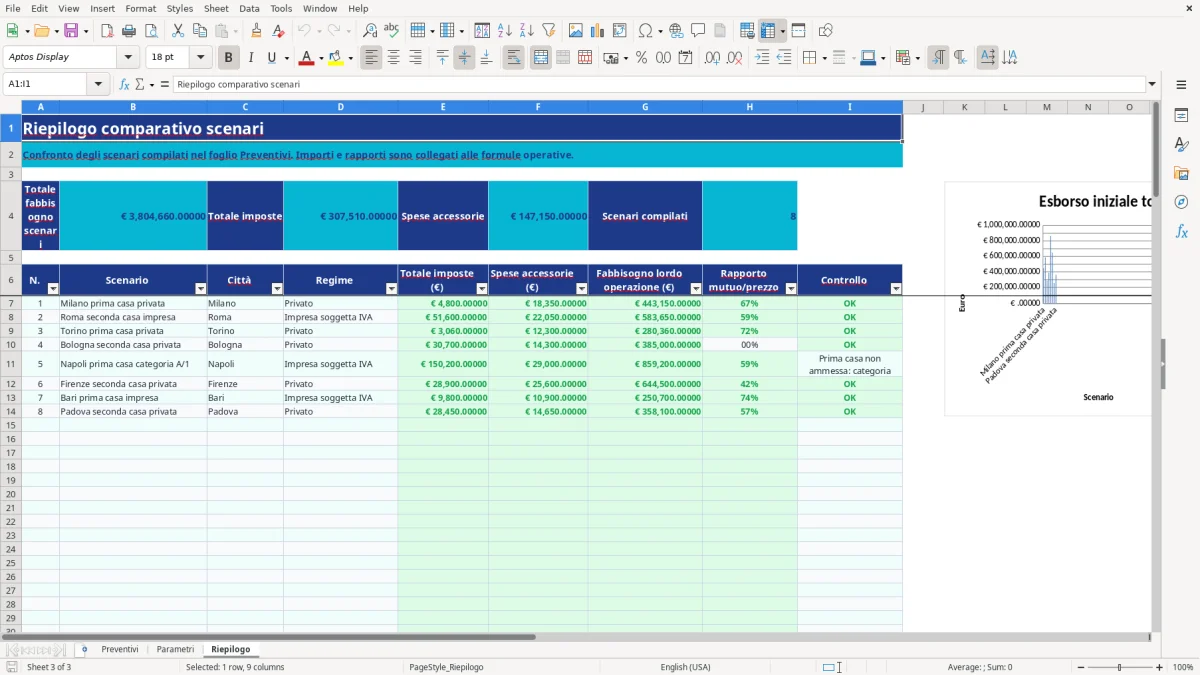Click the Save document icon
The image size is (1200, 675).
point(72,31)
